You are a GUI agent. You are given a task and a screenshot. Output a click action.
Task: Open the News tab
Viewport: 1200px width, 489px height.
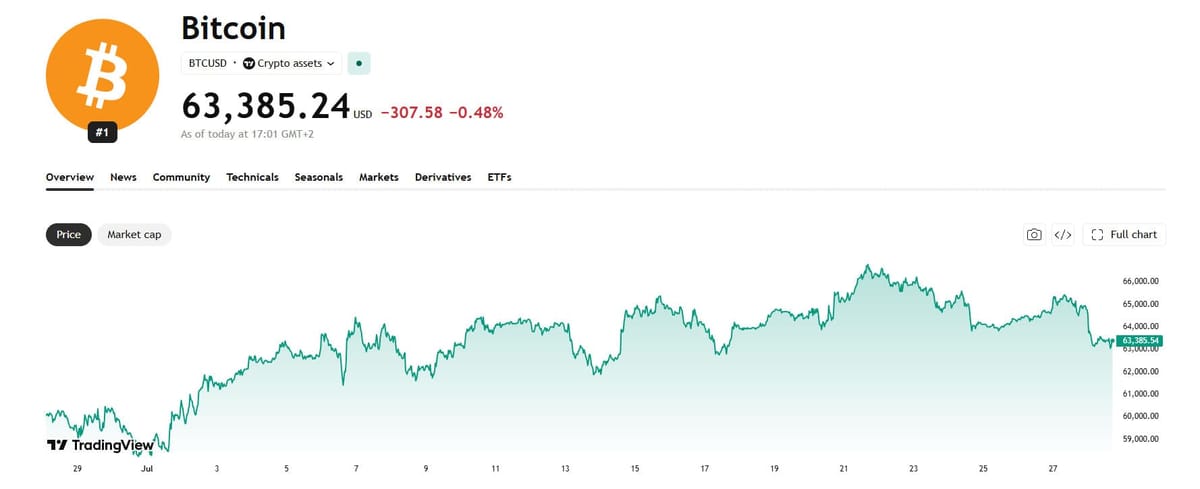[123, 177]
